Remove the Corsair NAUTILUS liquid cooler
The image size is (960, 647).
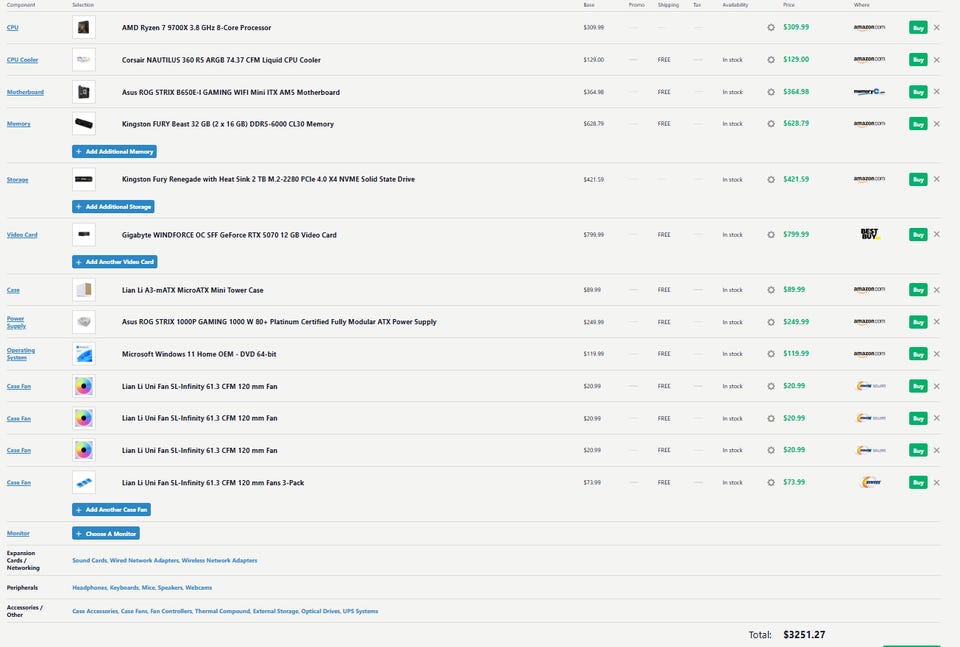[937, 60]
